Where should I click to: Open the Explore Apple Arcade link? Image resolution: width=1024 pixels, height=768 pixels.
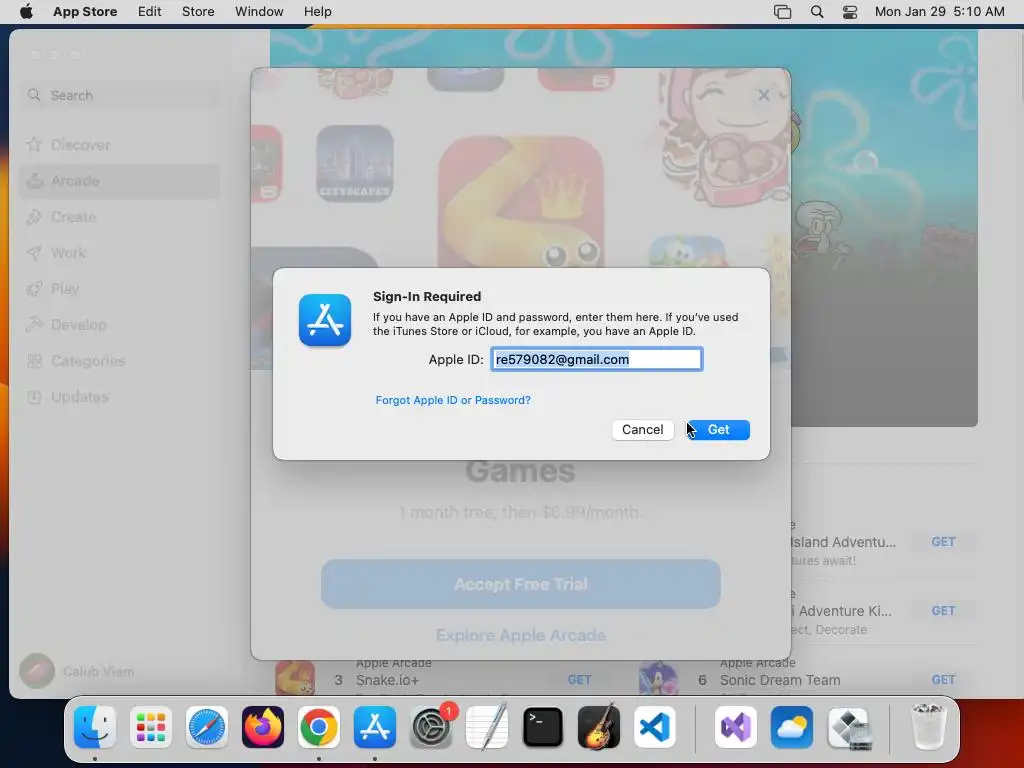point(520,635)
